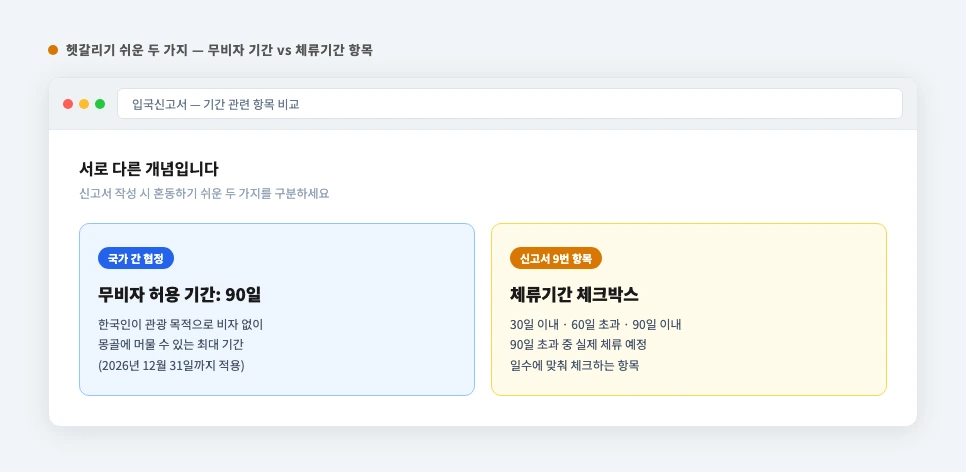
Task: Click the heading 체류기간 체크박스
Action: (574, 295)
